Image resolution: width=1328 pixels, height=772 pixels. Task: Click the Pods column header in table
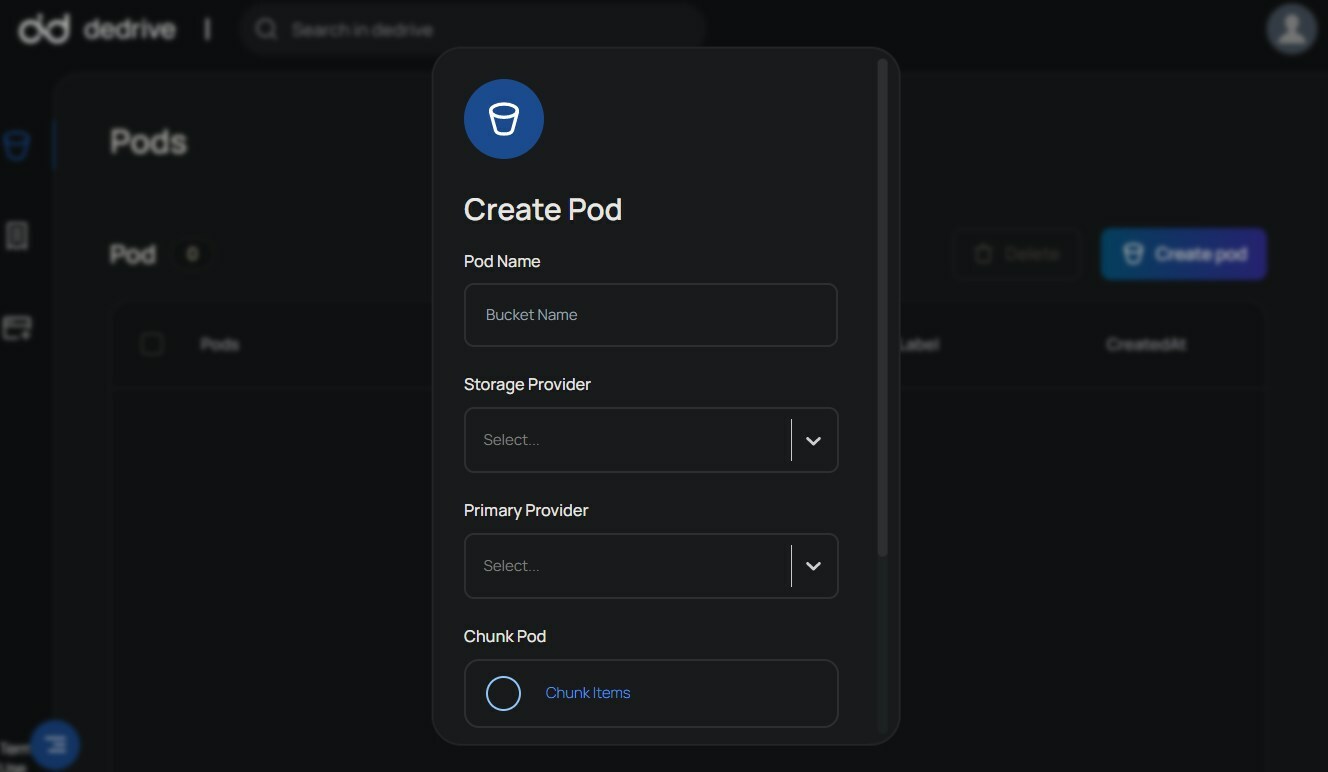pos(220,345)
